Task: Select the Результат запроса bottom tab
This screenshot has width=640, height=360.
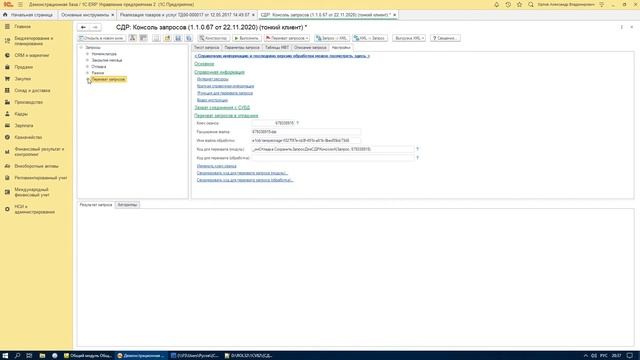Action: (x=96, y=204)
